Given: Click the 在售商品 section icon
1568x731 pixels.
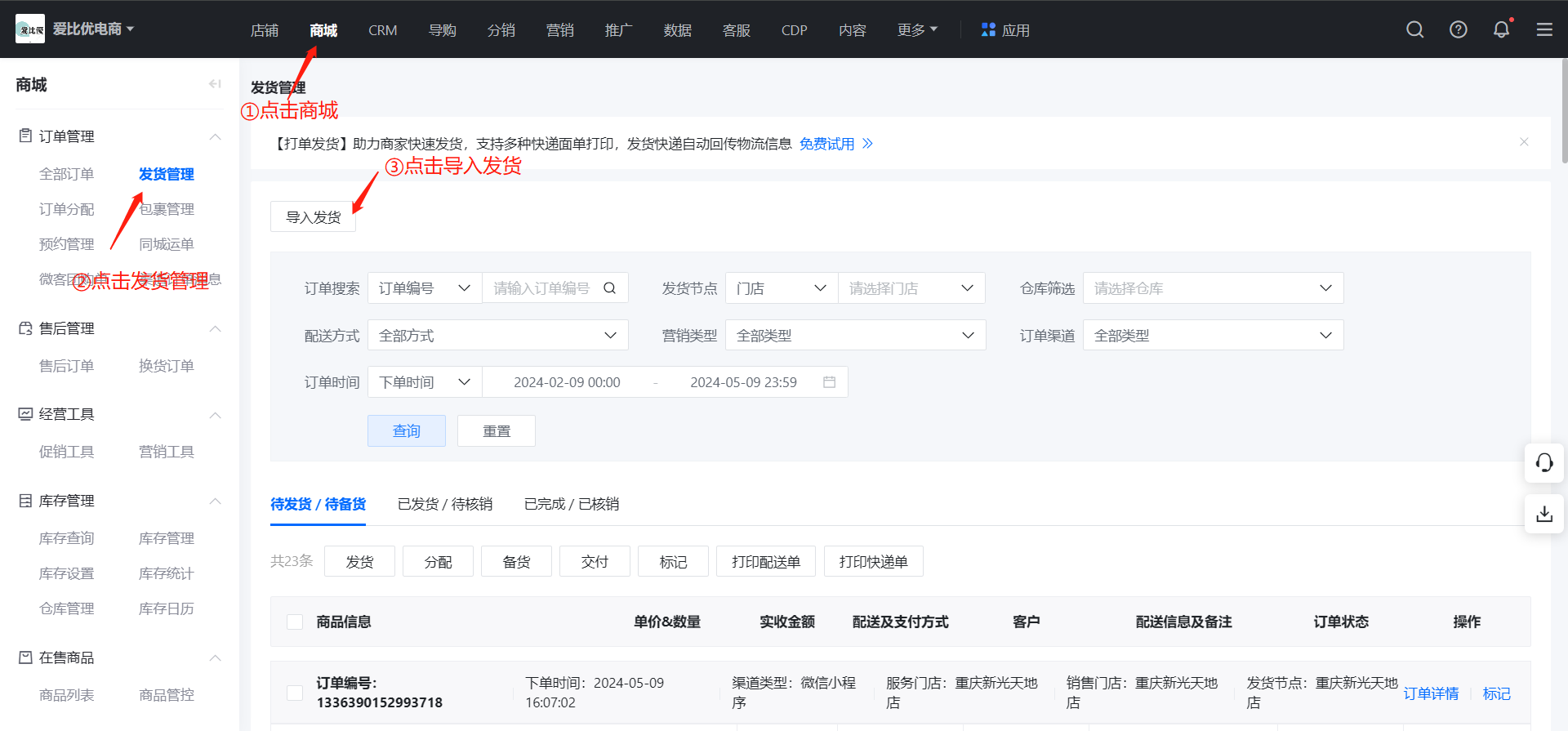Looking at the screenshot, I should (25, 657).
